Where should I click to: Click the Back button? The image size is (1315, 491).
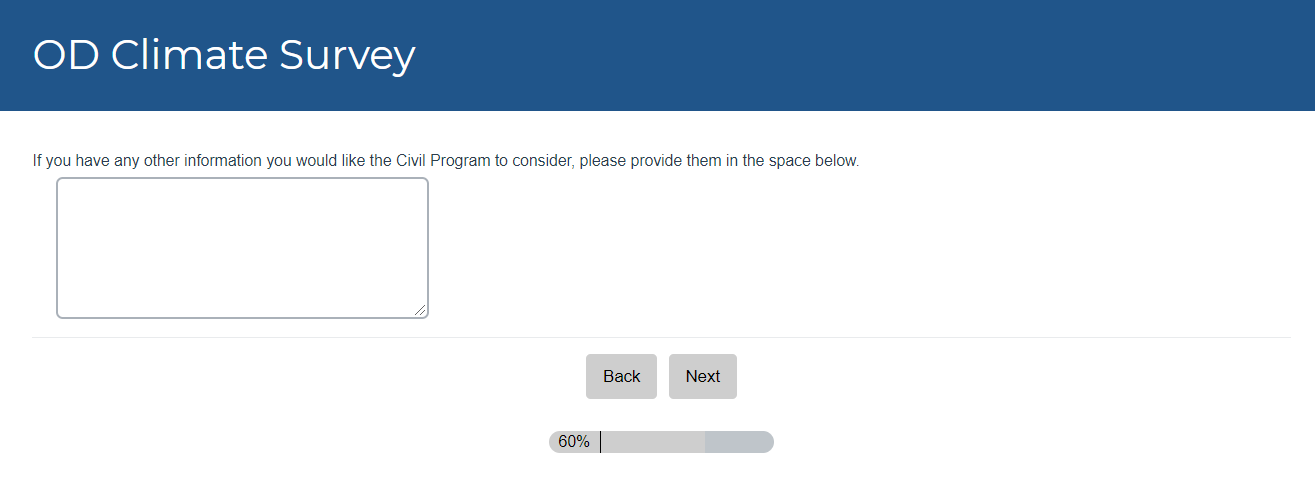(621, 376)
